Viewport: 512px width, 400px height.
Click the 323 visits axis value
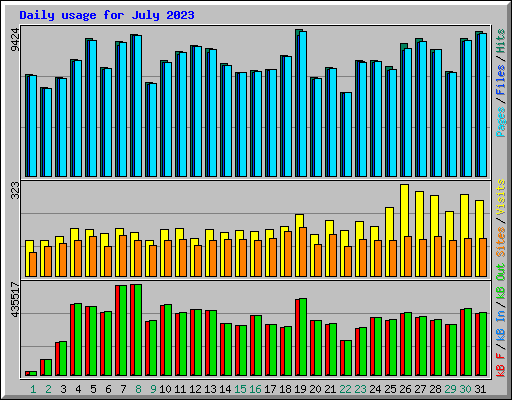[15, 190]
